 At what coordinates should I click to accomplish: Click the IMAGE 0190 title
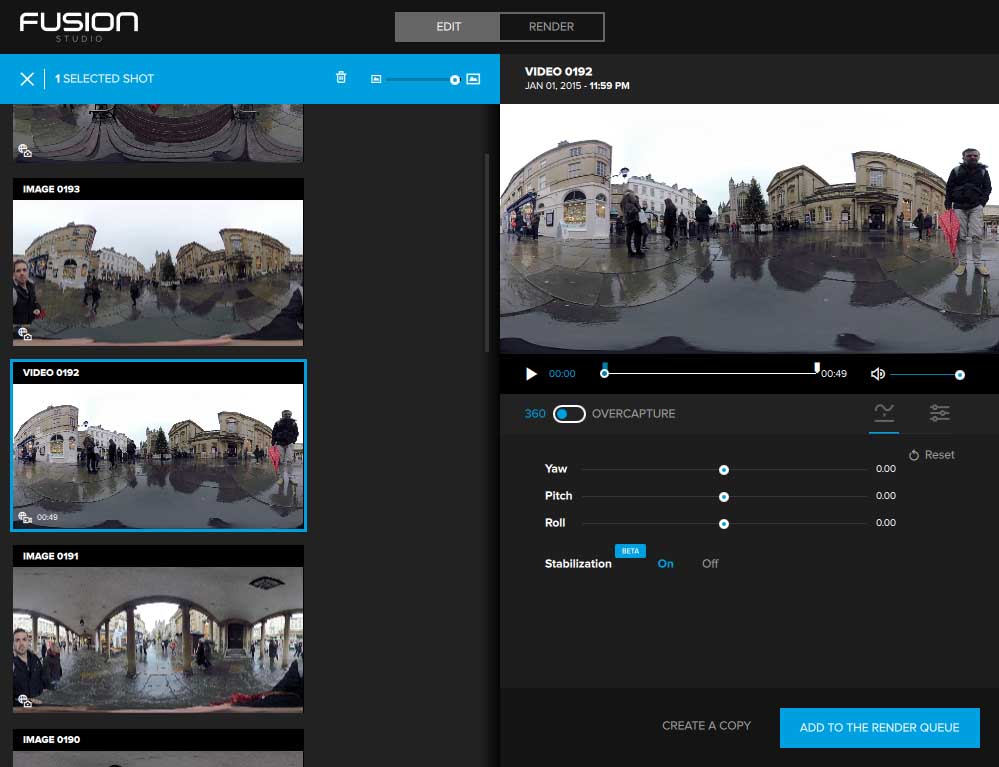(x=52, y=740)
